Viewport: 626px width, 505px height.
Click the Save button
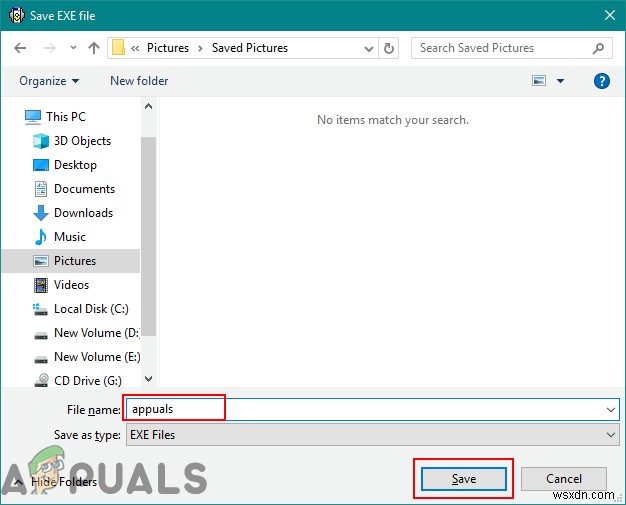pyautogui.click(x=464, y=479)
